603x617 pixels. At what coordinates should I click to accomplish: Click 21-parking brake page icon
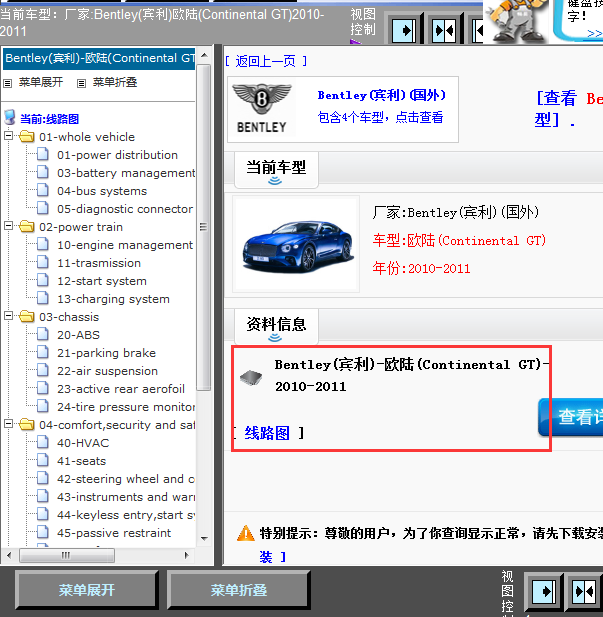click(43, 352)
